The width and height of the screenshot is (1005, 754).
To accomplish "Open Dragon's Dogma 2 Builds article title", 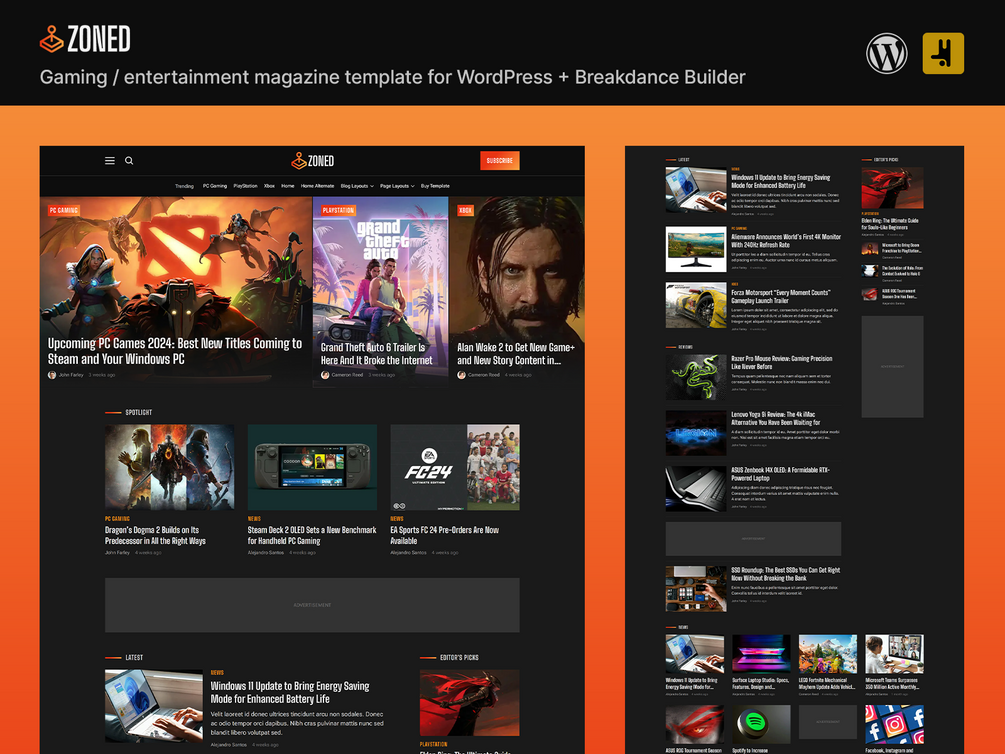I will pos(155,535).
